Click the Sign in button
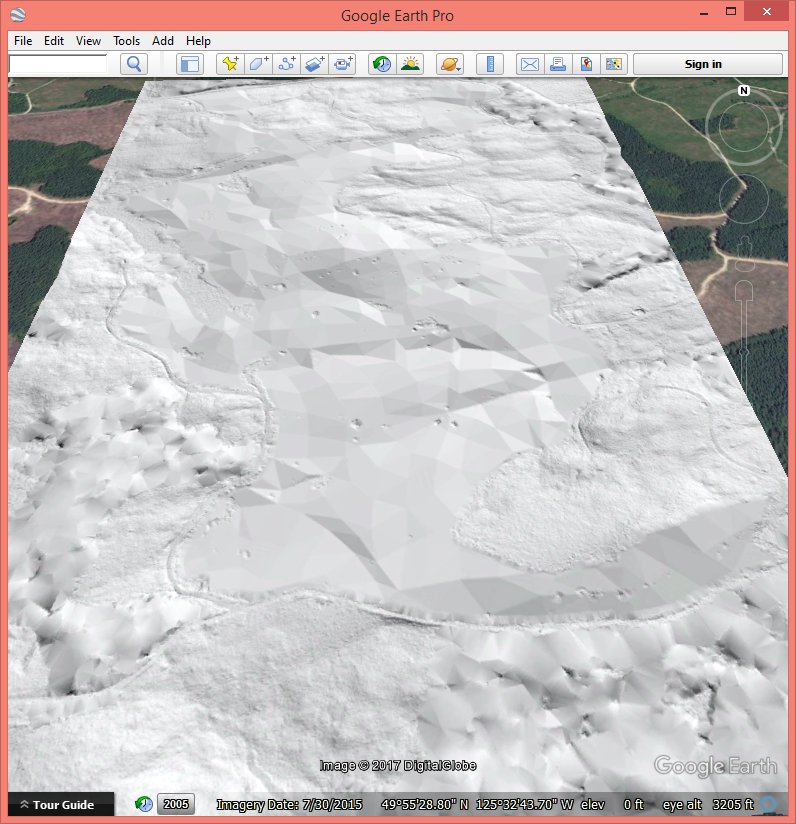The width and height of the screenshot is (796, 824). (x=707, y=64)
